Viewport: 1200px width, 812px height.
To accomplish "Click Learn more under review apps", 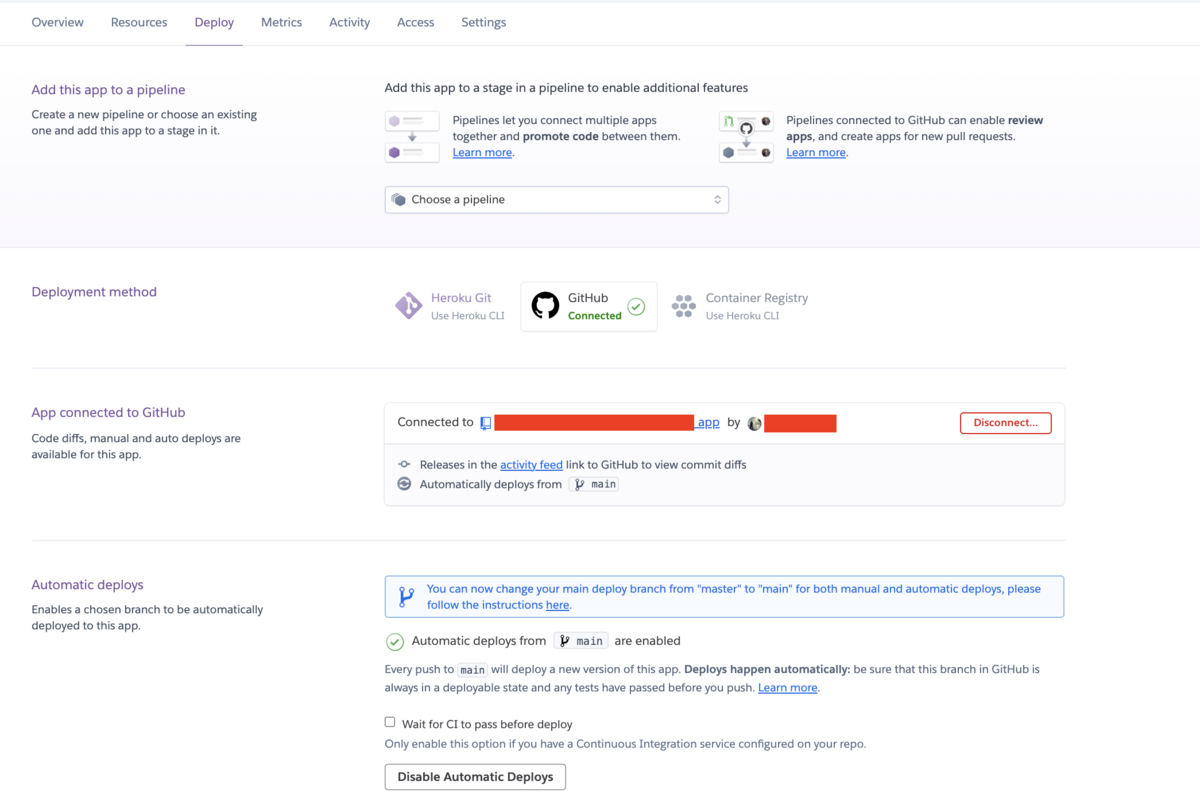I will [816, 153].
